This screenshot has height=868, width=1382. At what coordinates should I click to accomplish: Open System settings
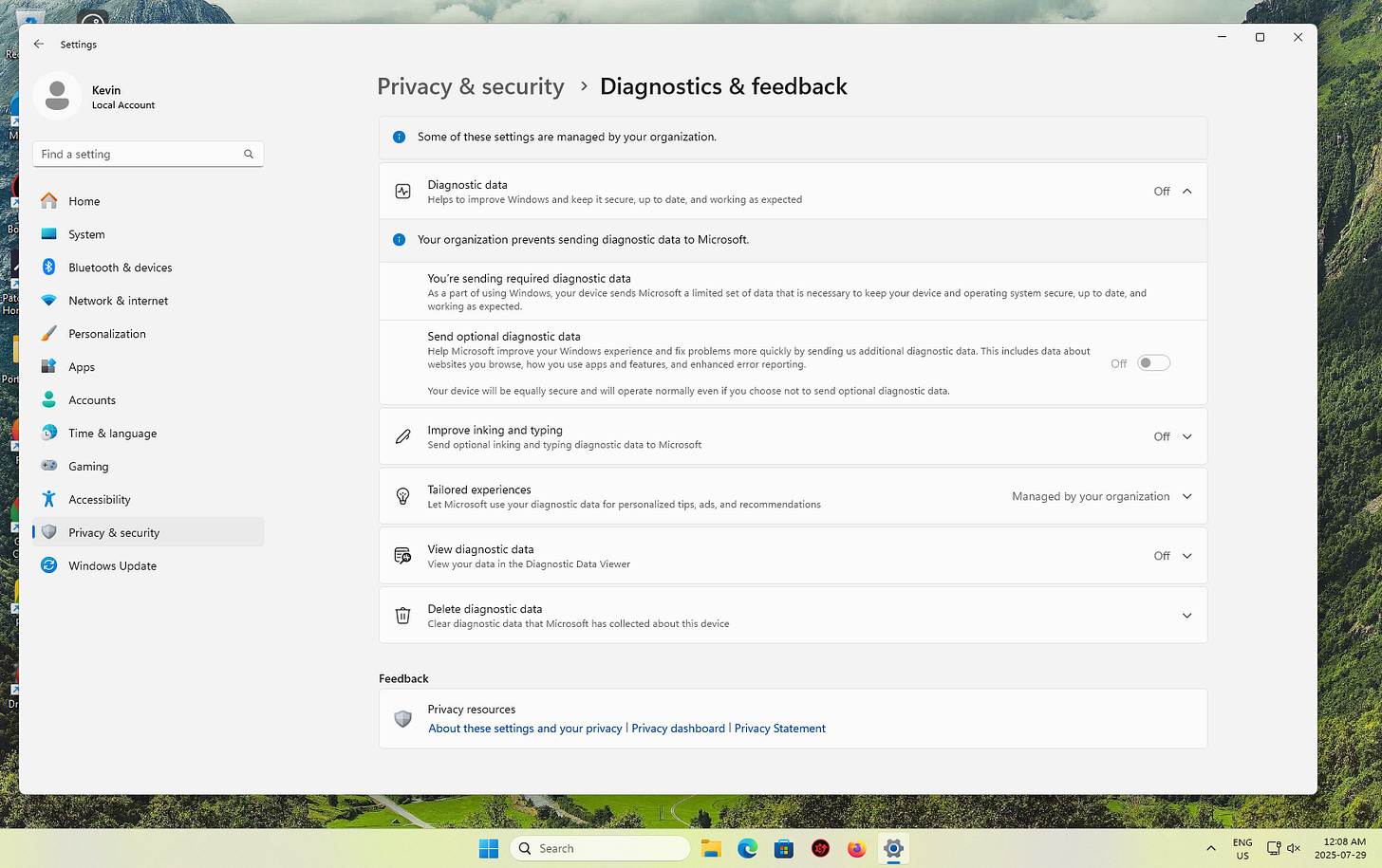tap(148, 234)
